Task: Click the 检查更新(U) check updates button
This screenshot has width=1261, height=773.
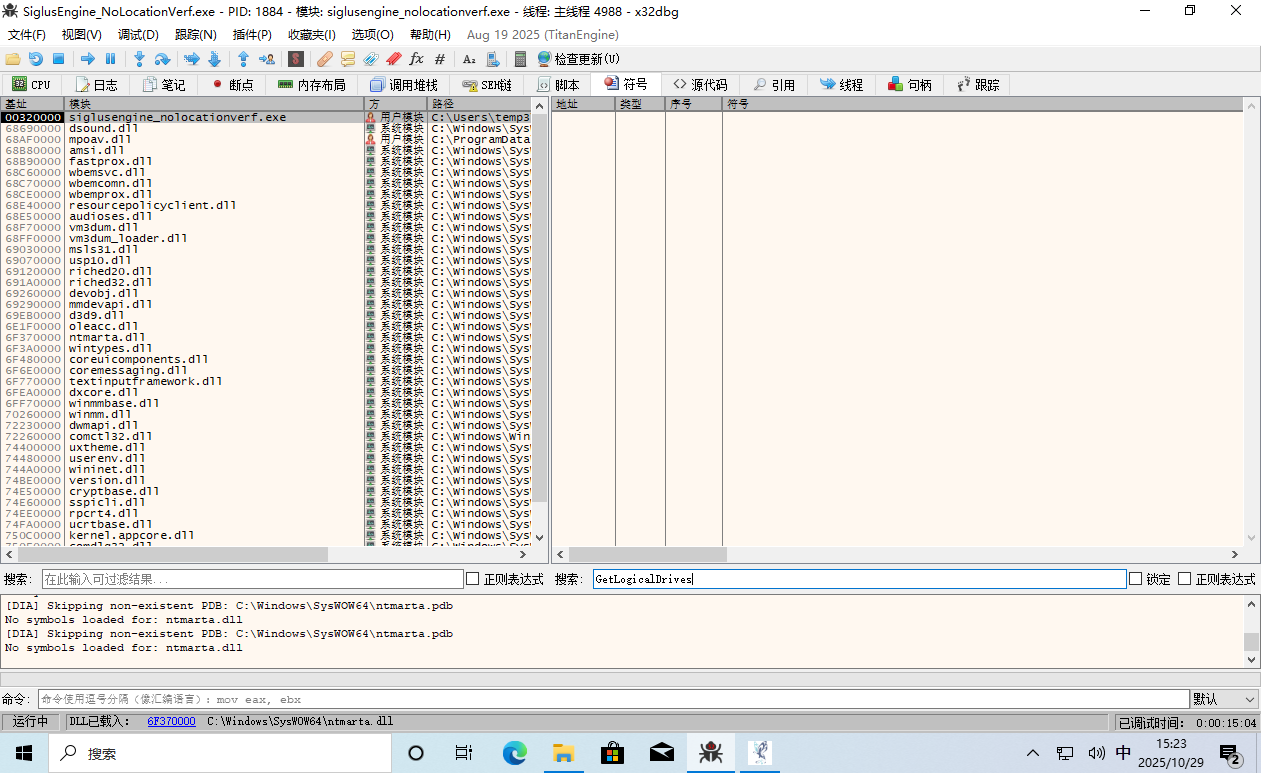Action: [578, 59]
